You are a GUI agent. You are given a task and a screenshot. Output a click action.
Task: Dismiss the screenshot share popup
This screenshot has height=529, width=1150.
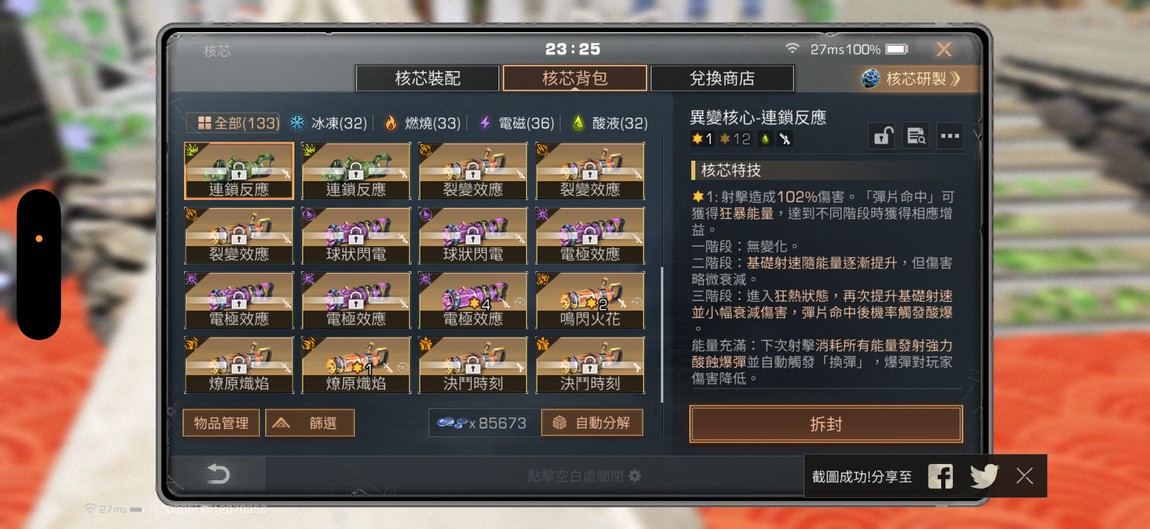point(1025,476)
